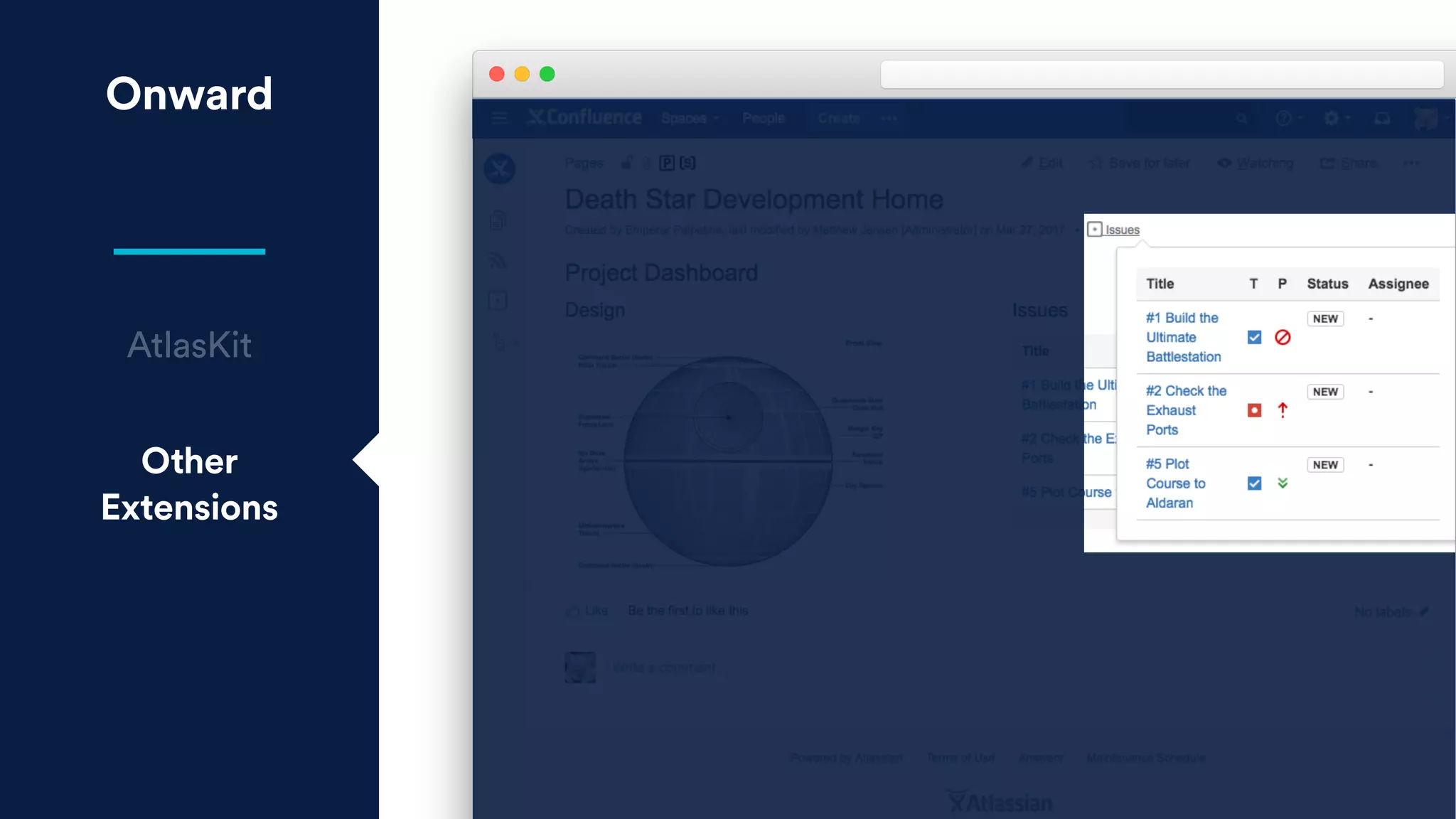Sort by the P priority column header

(x=1282, y=284)
